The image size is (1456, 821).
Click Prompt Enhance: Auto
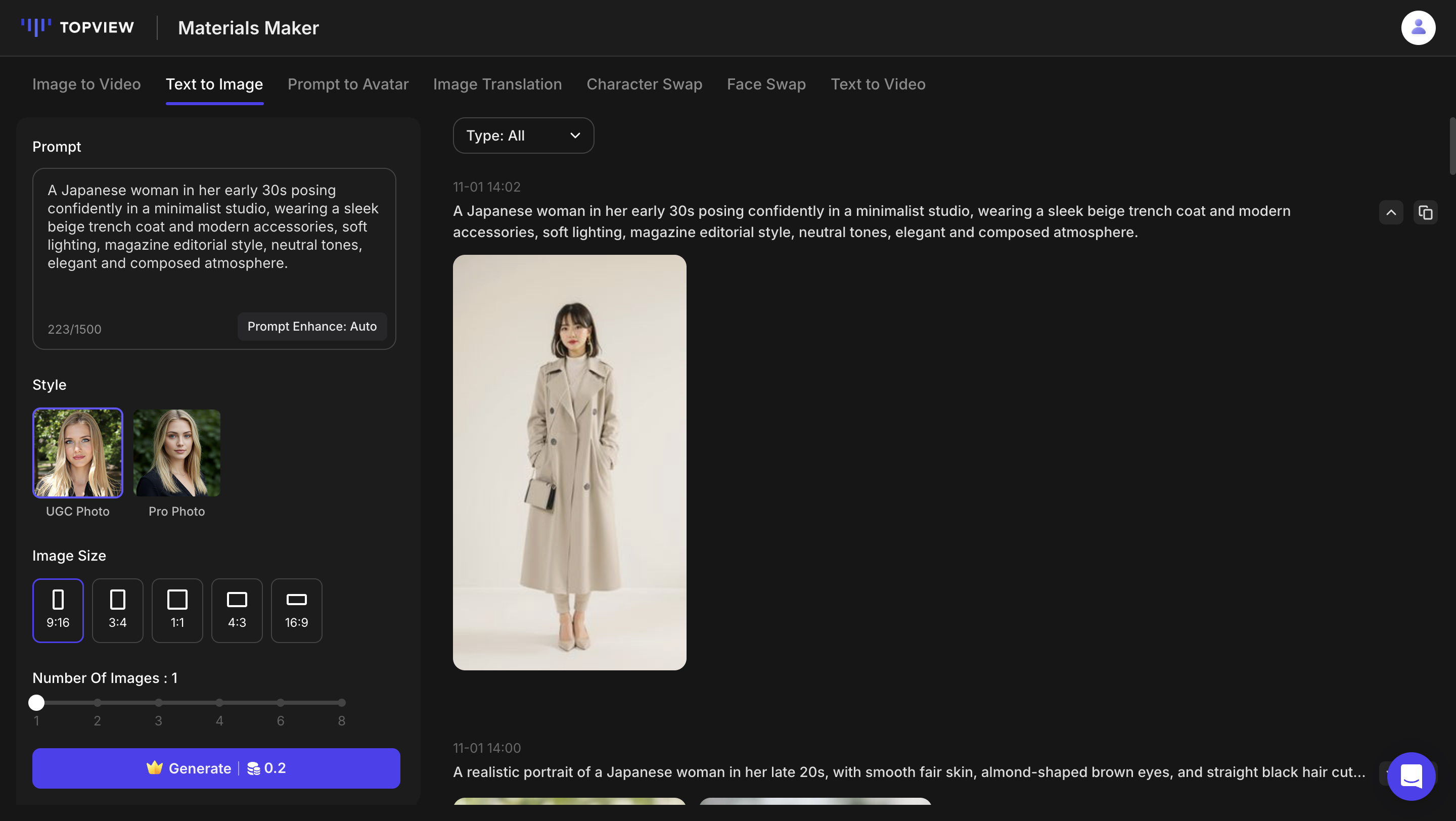pos(311,327)
